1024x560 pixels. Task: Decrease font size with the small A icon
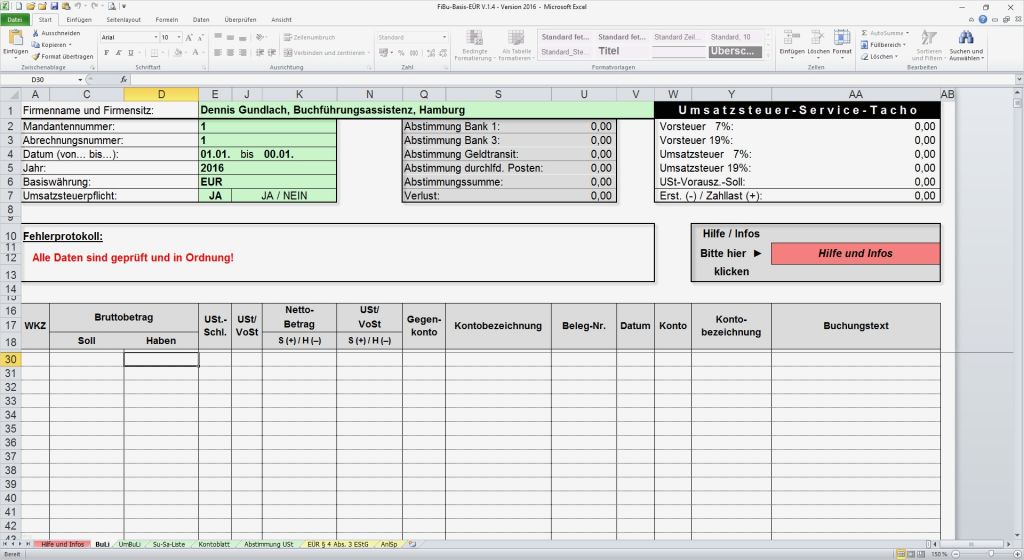click(200, 38)
